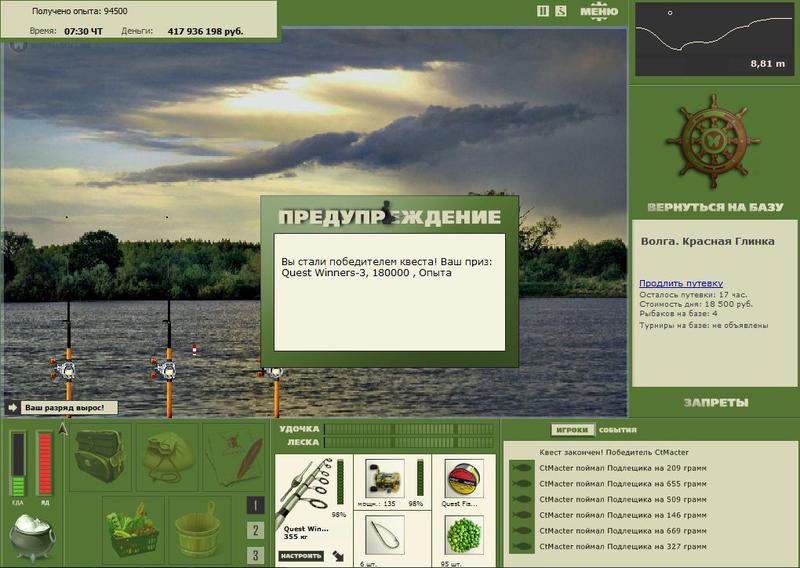Click the rod durability 98% bar

pyautogui.click(x=340, y=481)
